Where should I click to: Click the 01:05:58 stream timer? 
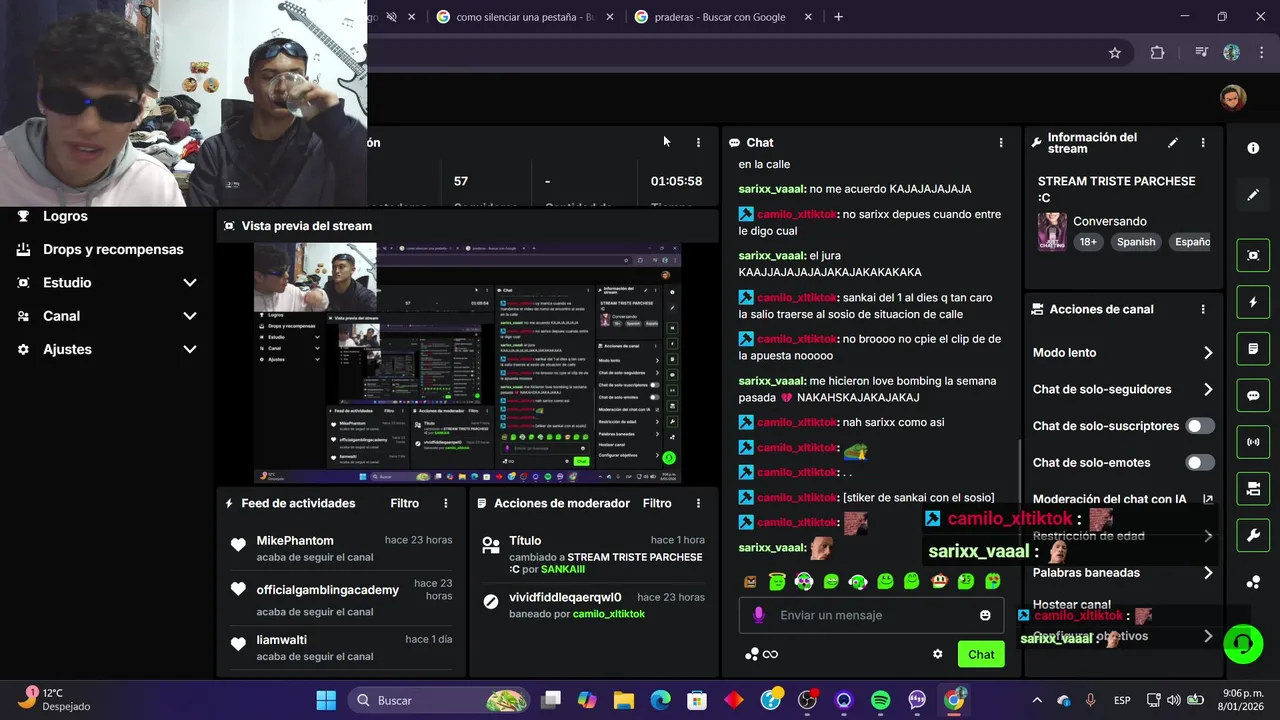pos(676,181)
